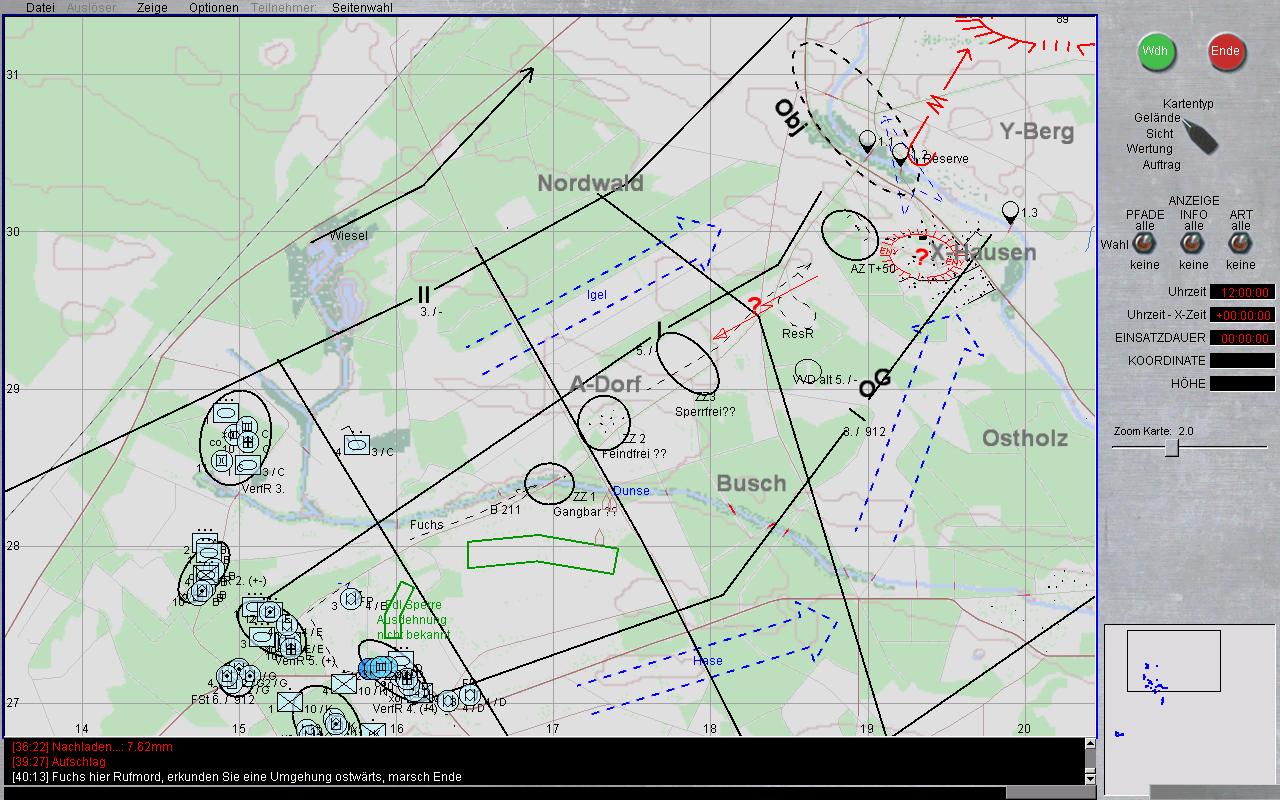Flip the INFO display toggle switch
This screenshot has height=800, width=1280.
pyautogui.click(x=1193, y=244)
